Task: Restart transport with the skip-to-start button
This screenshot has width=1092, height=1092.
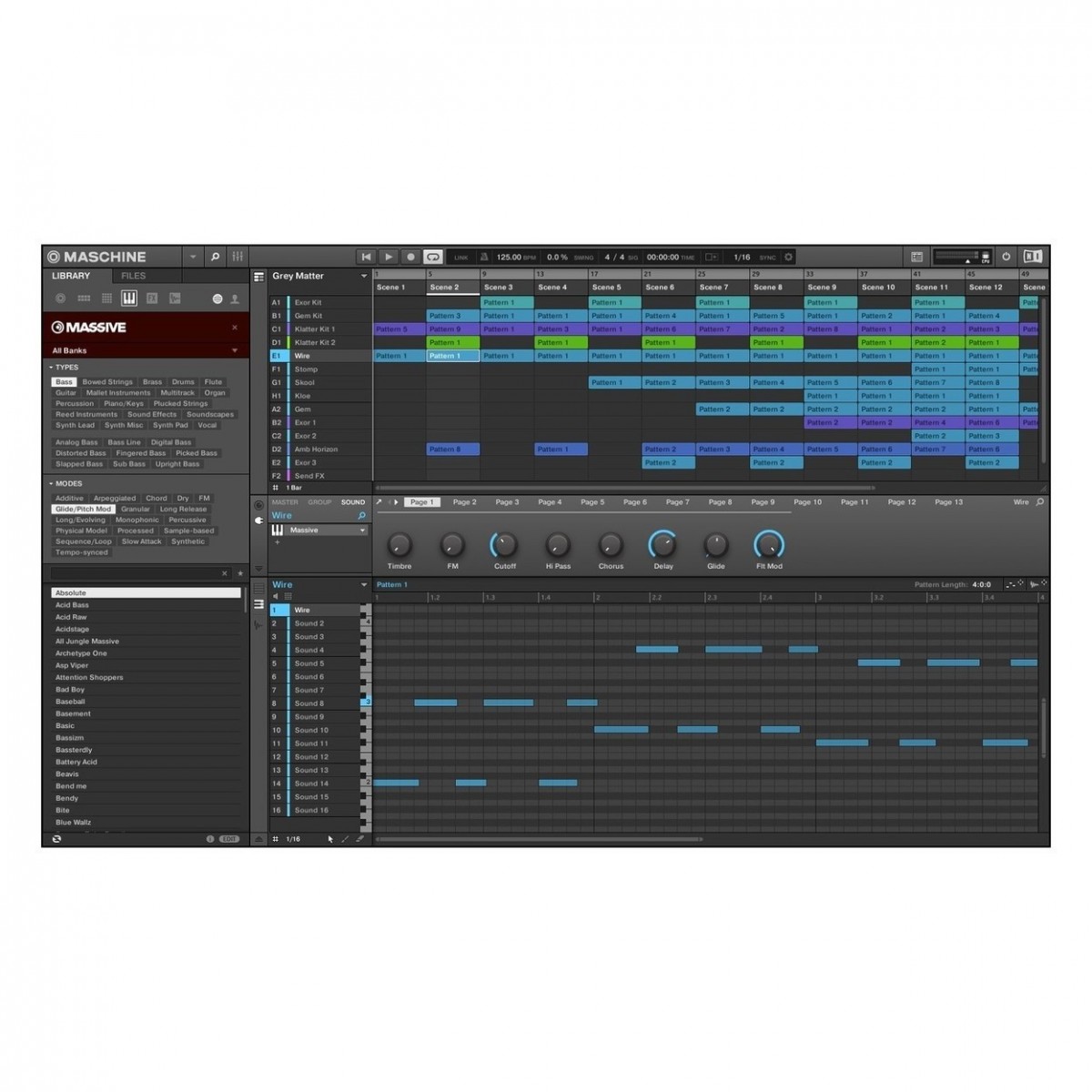Action: (x=366, y=258)
